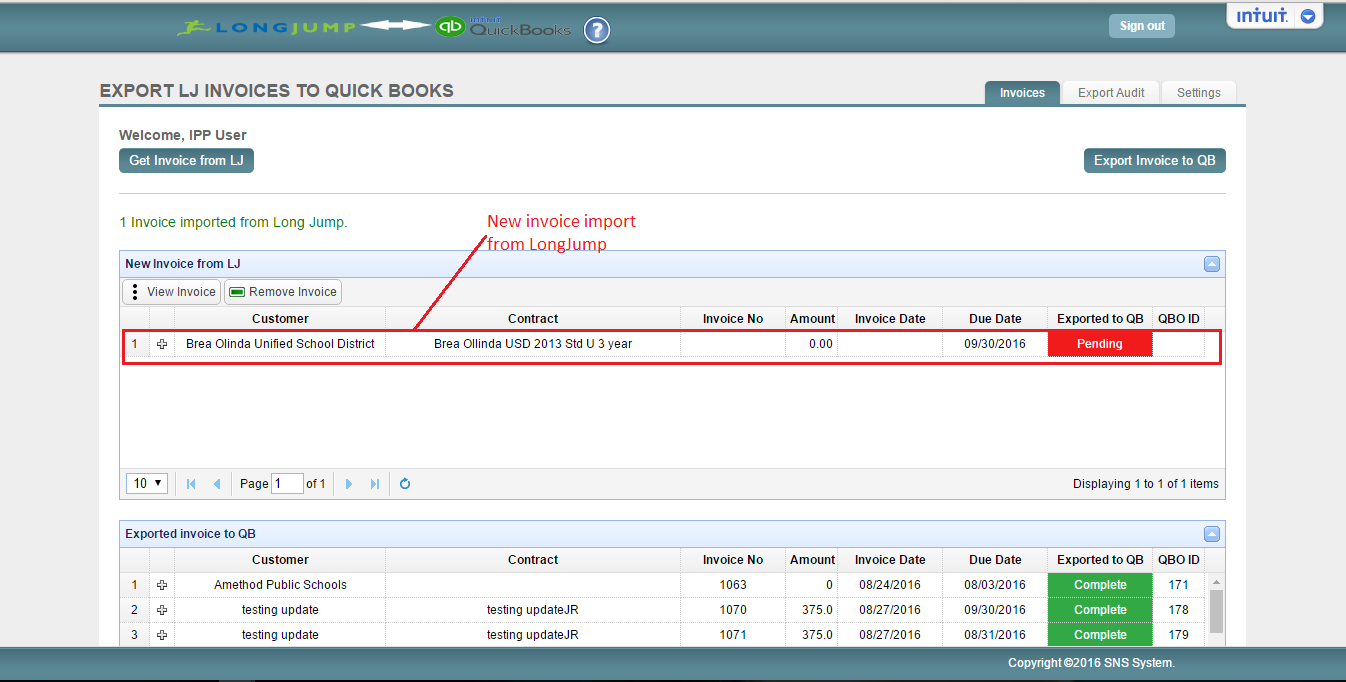Open the Intuit dropdown arrow menu
The height and width of the screenshot is (682, 1346).
[x=1307, y=16]
